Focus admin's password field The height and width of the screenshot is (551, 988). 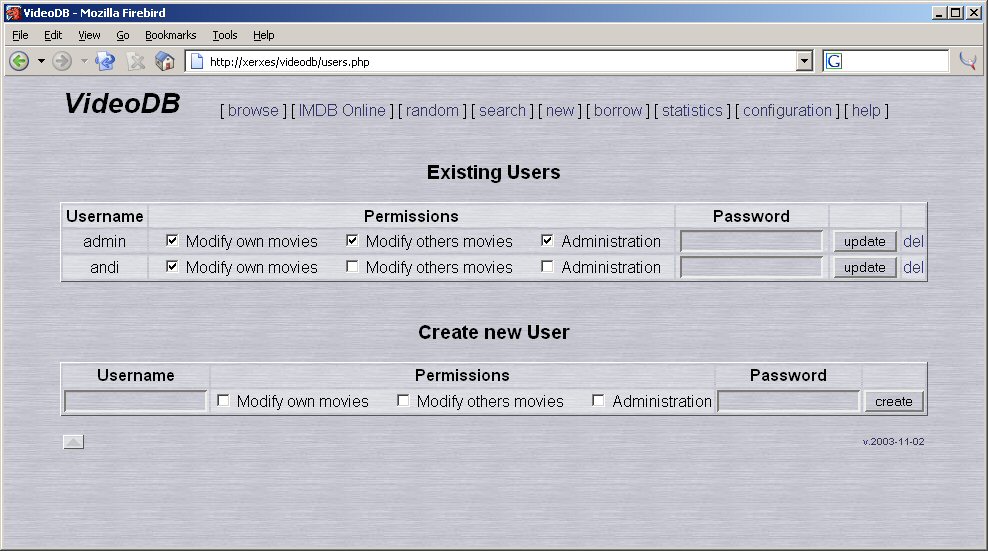[x=751, y=241]
